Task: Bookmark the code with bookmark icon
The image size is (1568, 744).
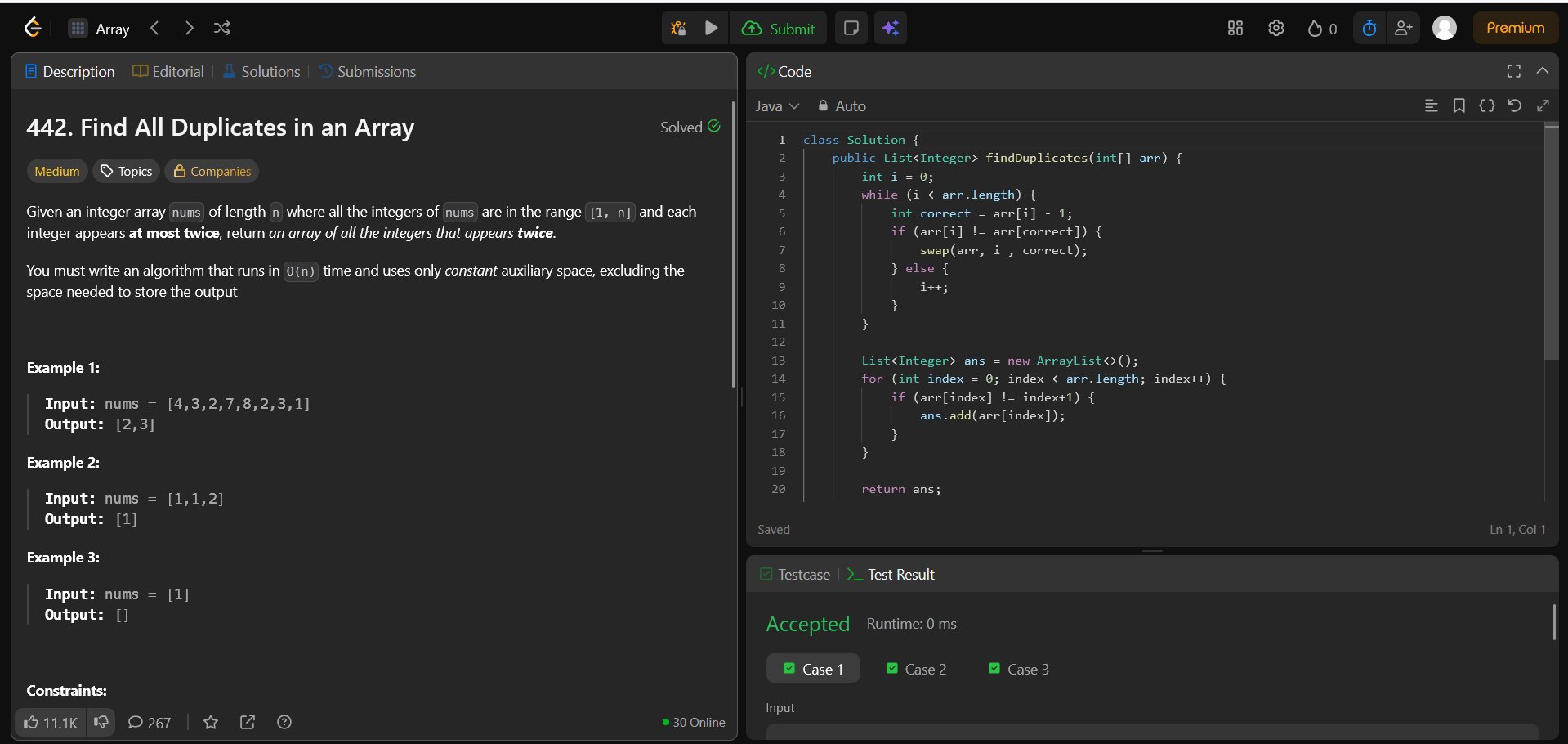Action: (1459, 106)
